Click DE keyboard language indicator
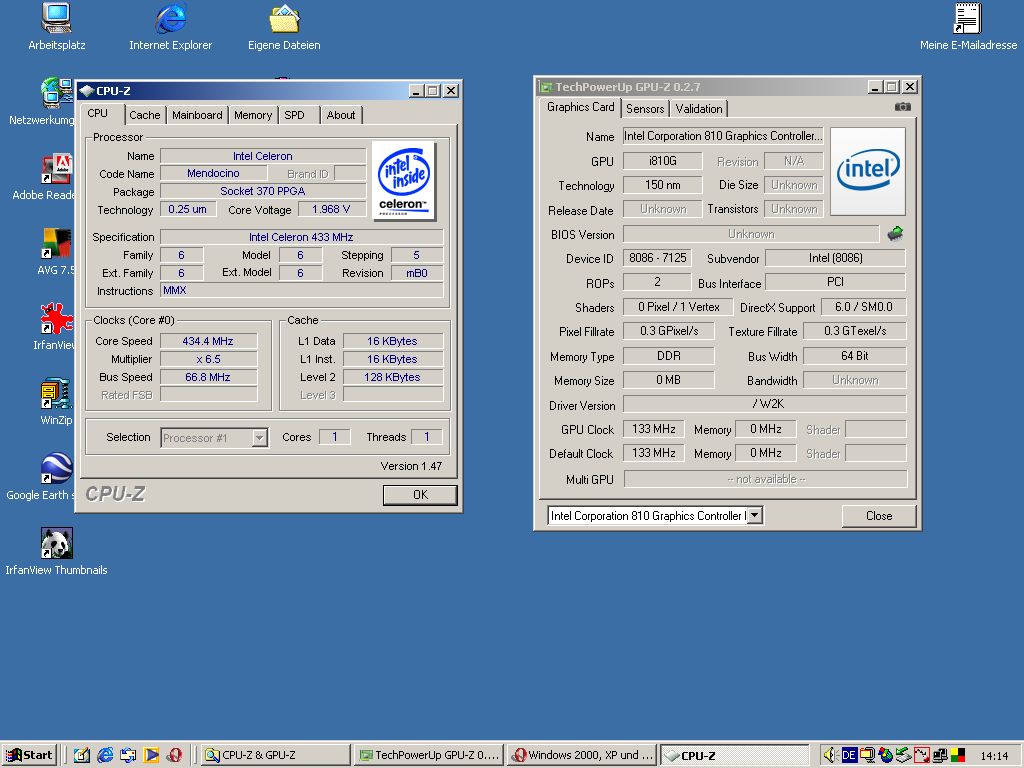 click(849, 756)
